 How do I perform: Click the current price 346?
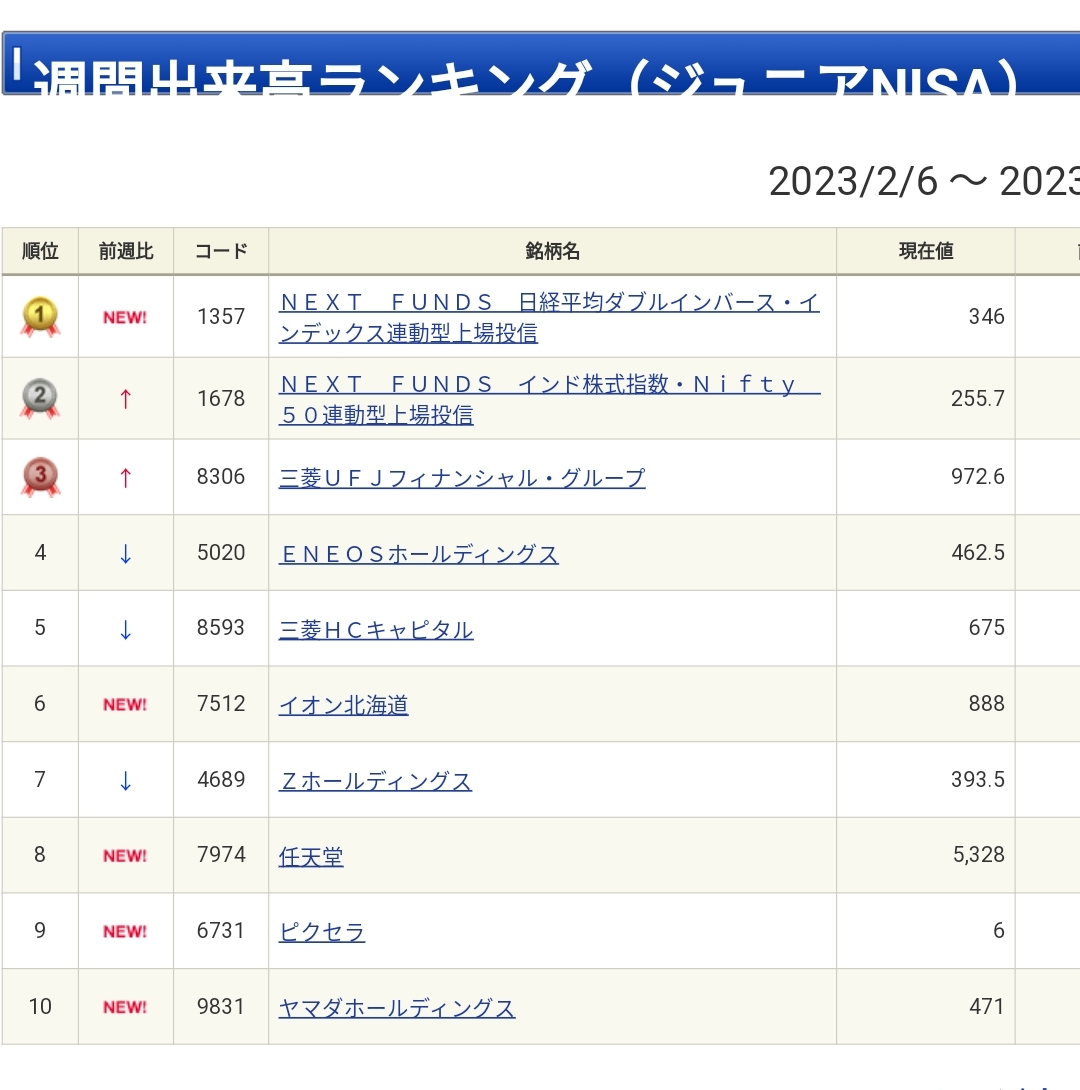(x=987, y=317)
